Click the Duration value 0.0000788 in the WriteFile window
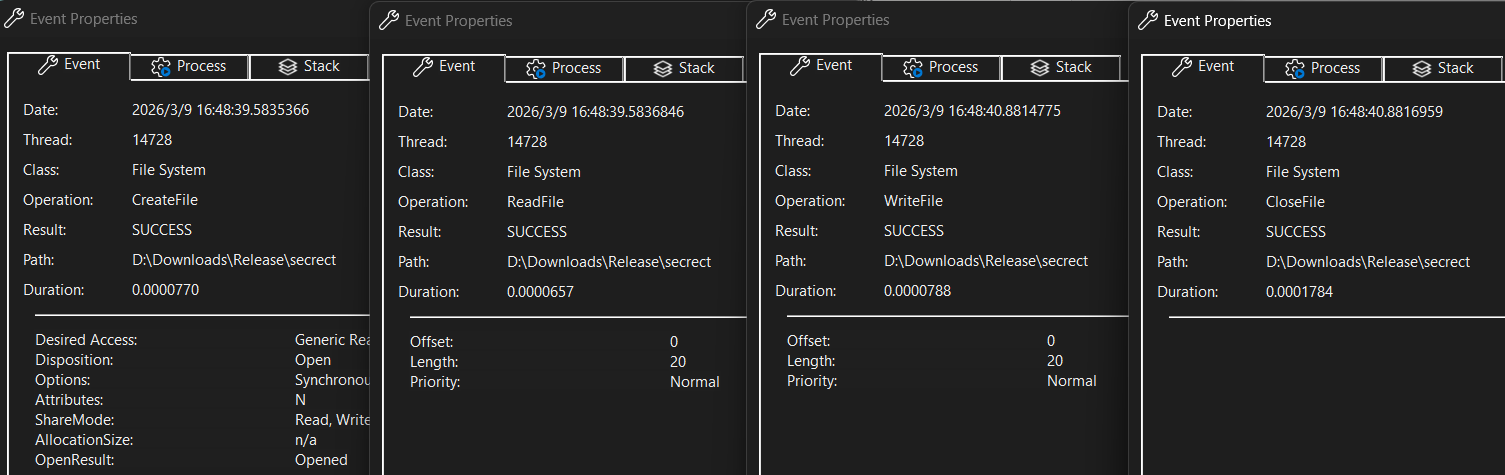This screenshot has height=475, width=1505. (x=917, y=291)
